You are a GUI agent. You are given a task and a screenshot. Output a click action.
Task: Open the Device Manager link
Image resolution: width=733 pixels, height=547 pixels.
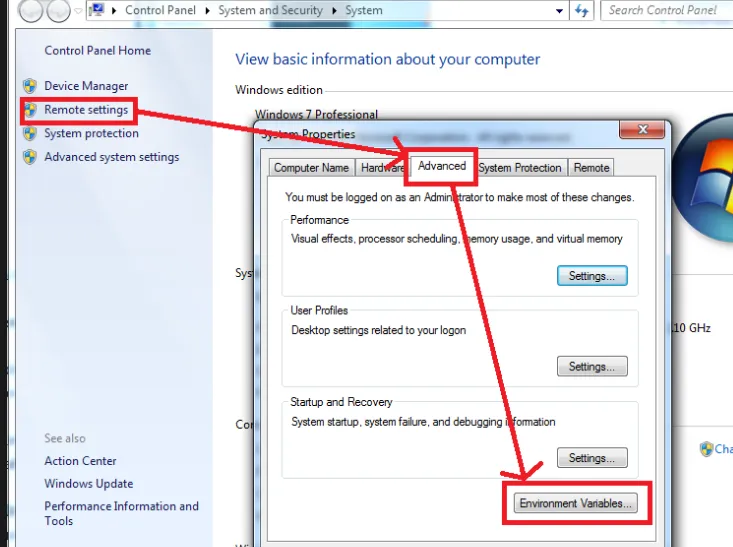click(x=86, y=86)
